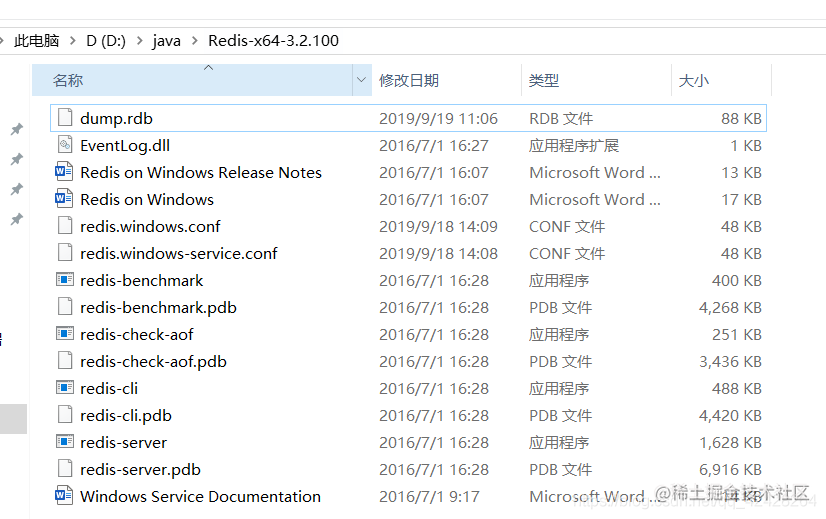
Task: Click Word icon of Windows Service Documentation
Action: click(x=64, y=495)
